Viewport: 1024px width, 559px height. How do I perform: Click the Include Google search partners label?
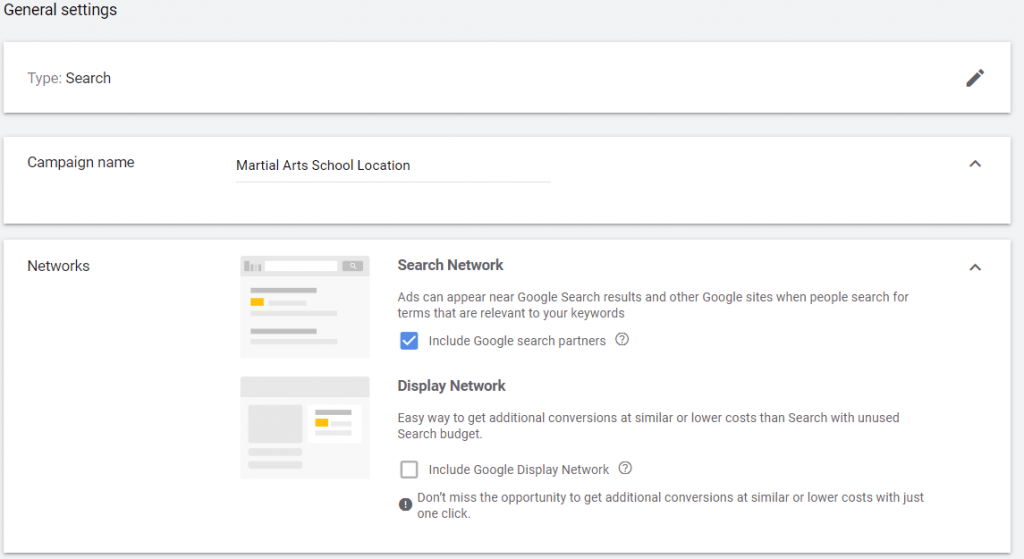pos(517,341)
